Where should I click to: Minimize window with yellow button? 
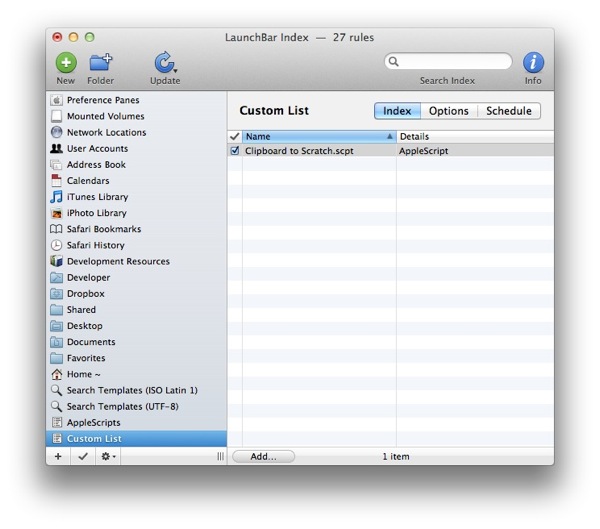point(73,37)
